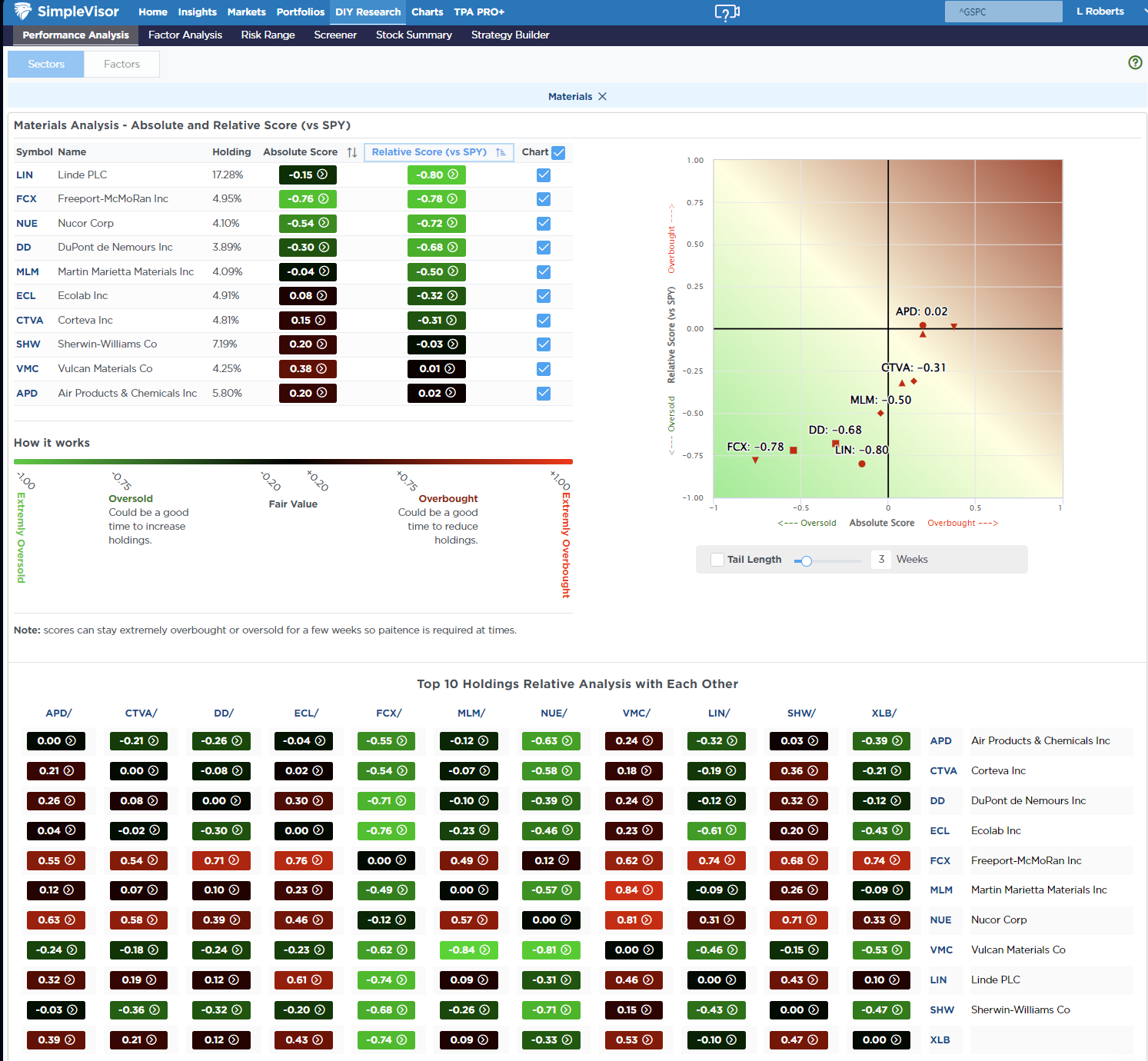
Task: Remove the Materials sector filter
Action: coord(602,97)
